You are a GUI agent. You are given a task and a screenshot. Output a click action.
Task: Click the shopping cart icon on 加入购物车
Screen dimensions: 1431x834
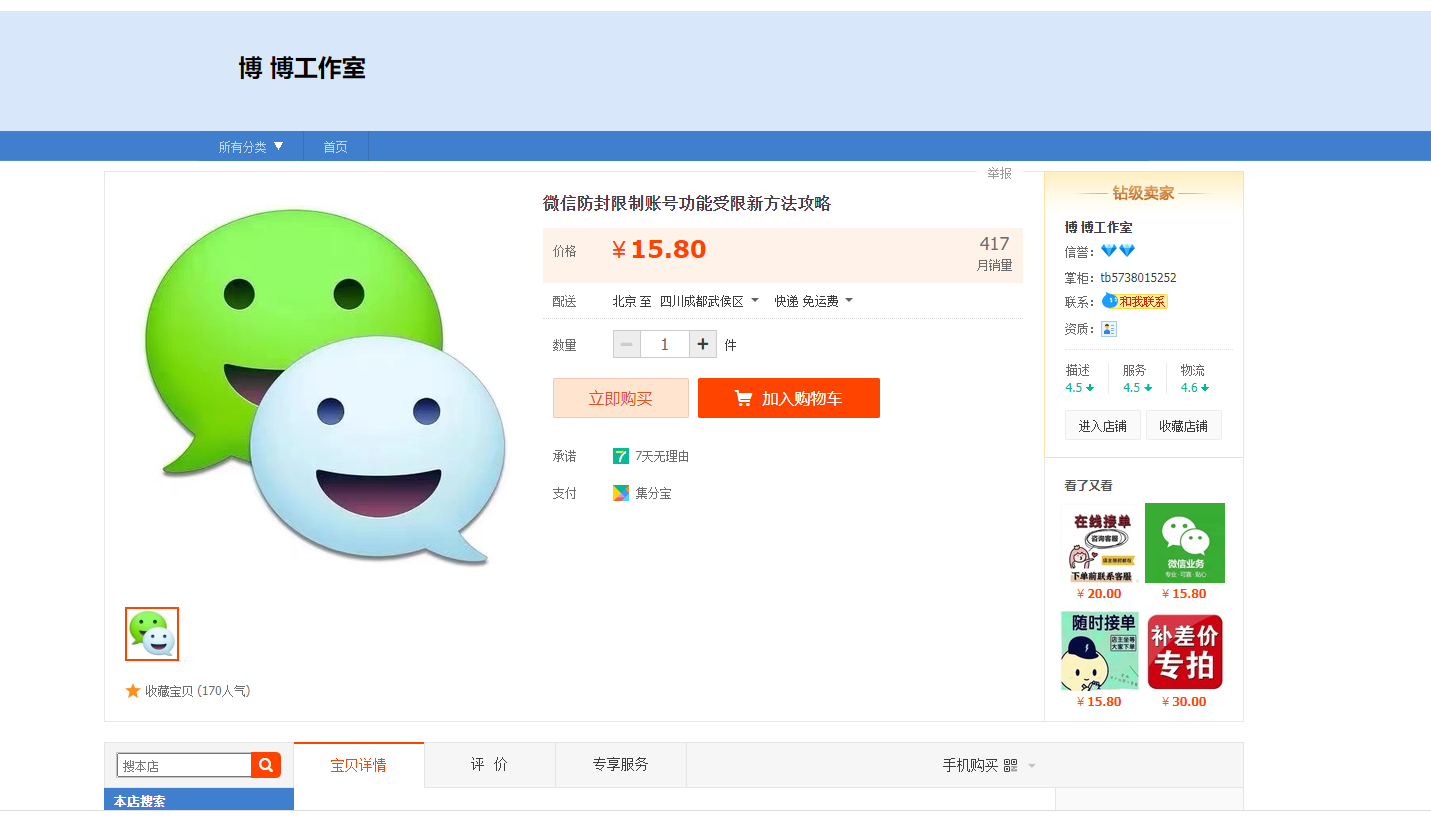pos(743,398)
